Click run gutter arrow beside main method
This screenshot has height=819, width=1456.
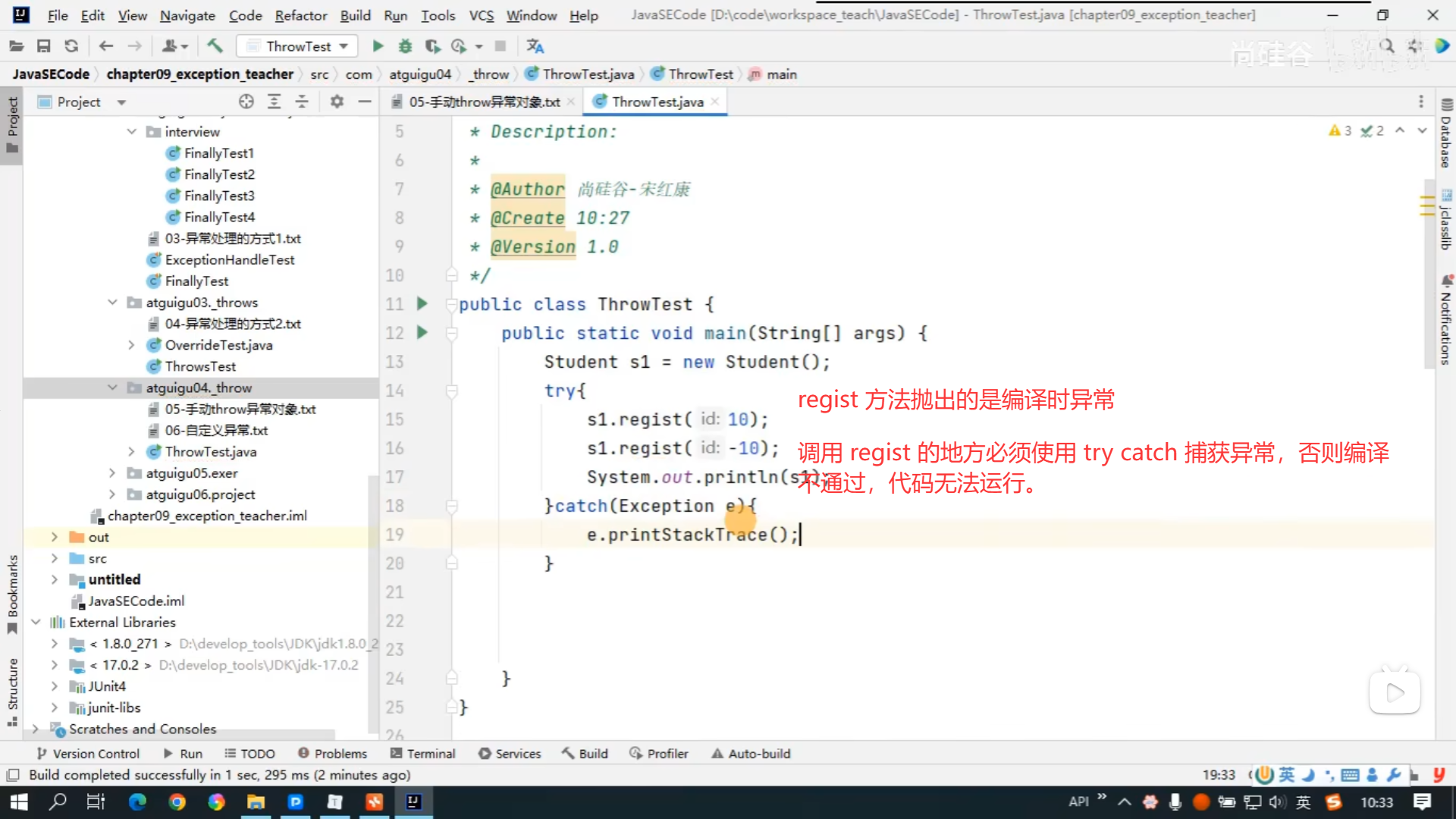coord(422,333)
